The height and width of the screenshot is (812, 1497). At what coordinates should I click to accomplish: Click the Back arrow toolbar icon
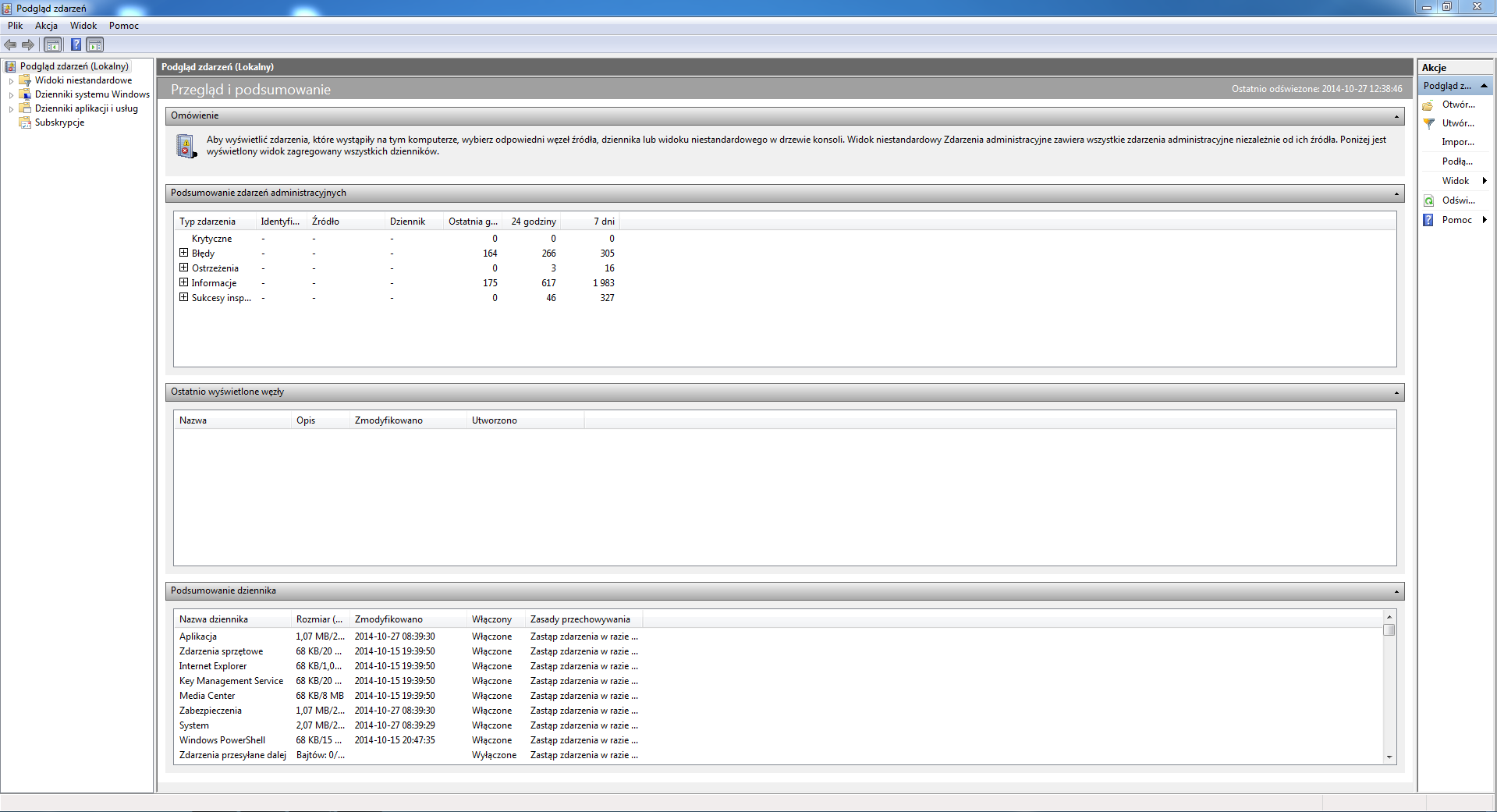coord(10,44)
